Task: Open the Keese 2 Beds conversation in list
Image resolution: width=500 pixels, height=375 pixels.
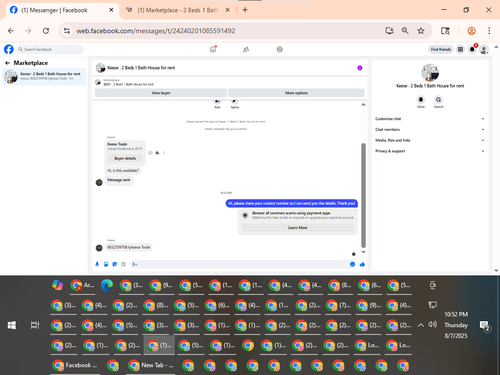Action: (44, 76)
